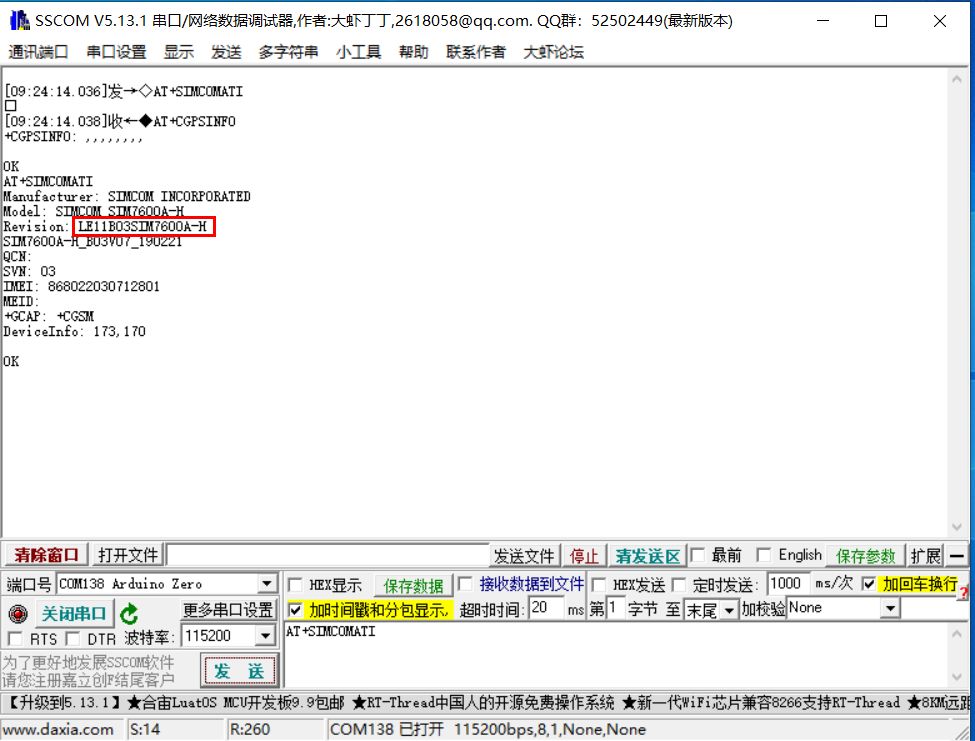Click the 停止 button
Viewport: 975px width, 741px height.
pyautogui.click(x=584, y=556)
